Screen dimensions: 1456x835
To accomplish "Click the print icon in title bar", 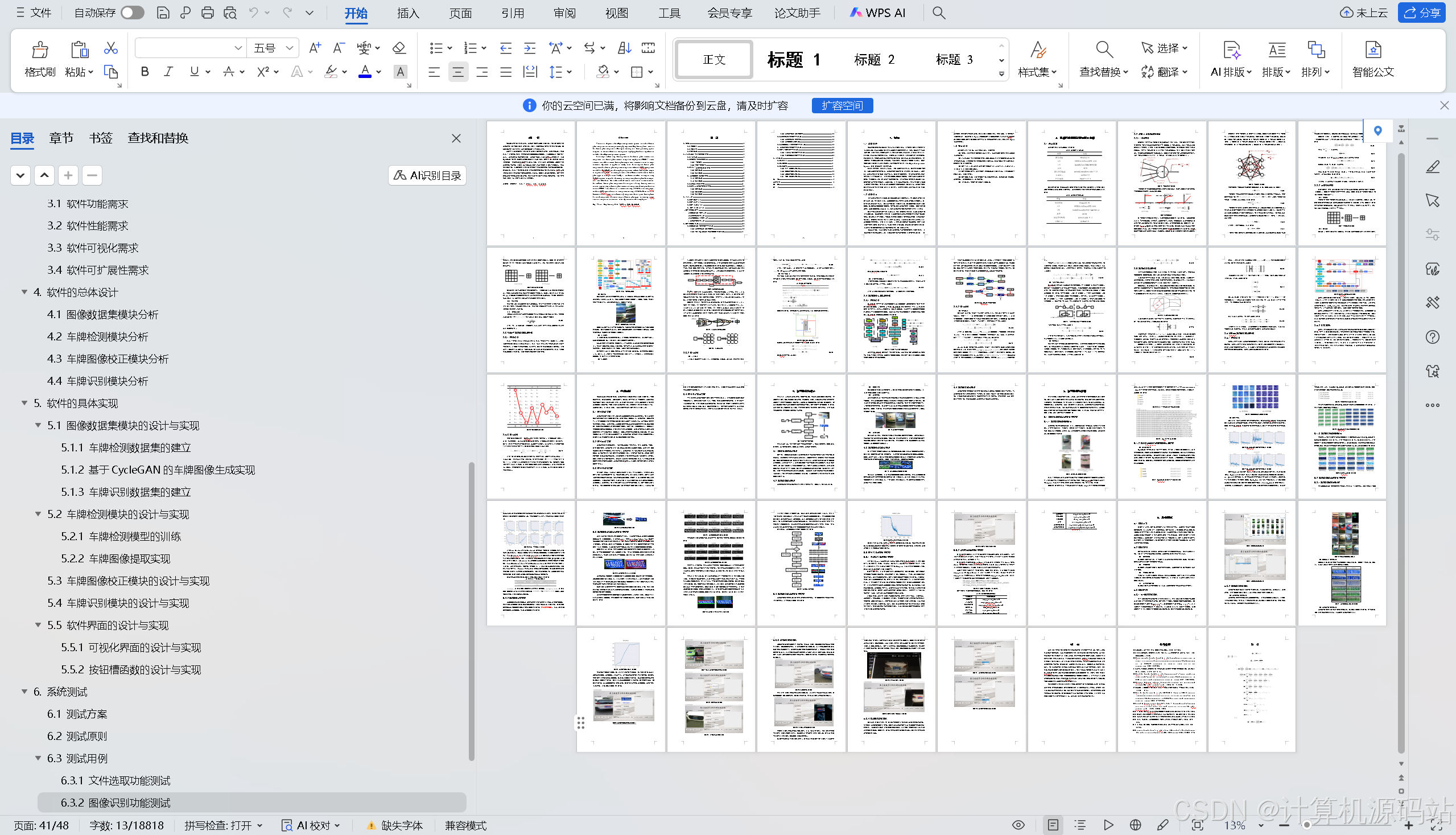I will [208, 13].
